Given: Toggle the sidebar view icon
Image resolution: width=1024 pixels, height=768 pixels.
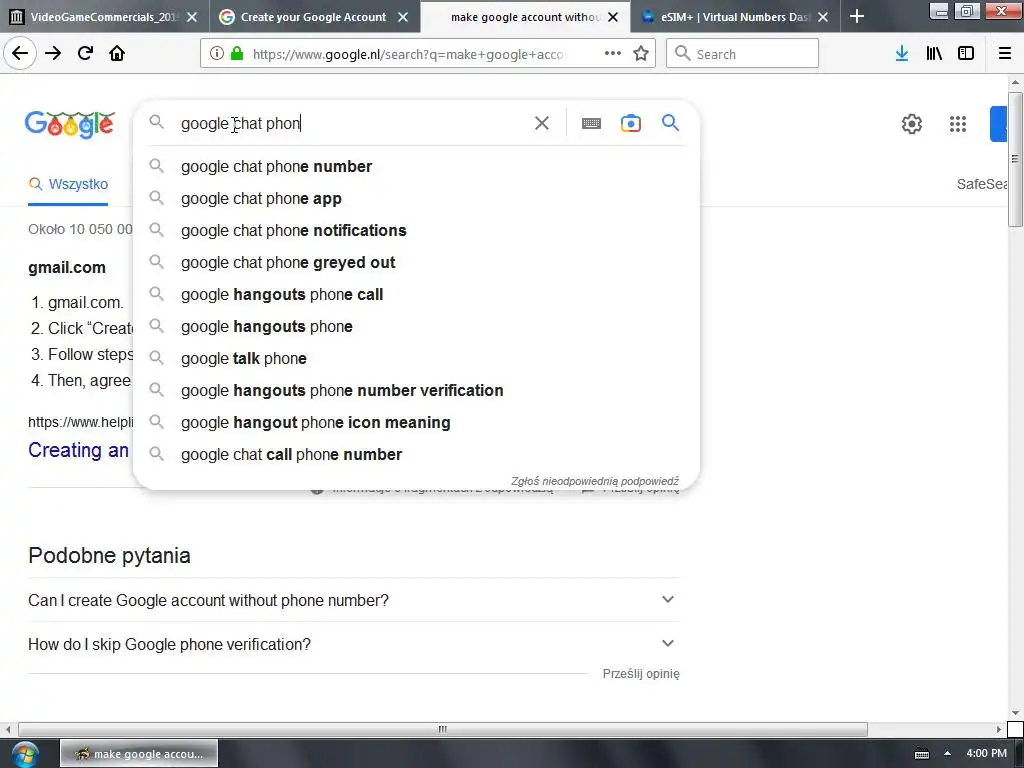Looking at the screenshot, I should coord(966,54).
